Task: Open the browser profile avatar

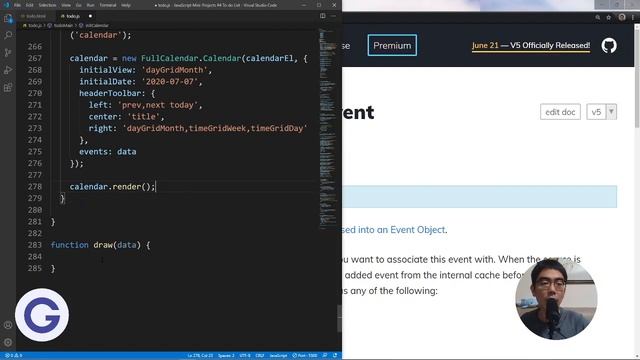Action: pos(622,17)
